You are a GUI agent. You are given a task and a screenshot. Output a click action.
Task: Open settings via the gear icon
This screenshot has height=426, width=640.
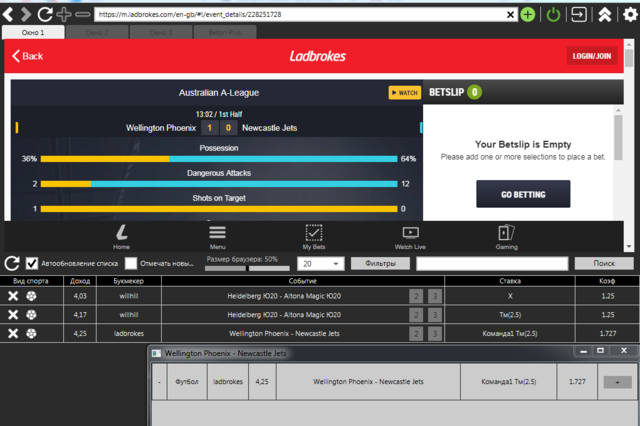click(x=630, y=15)
